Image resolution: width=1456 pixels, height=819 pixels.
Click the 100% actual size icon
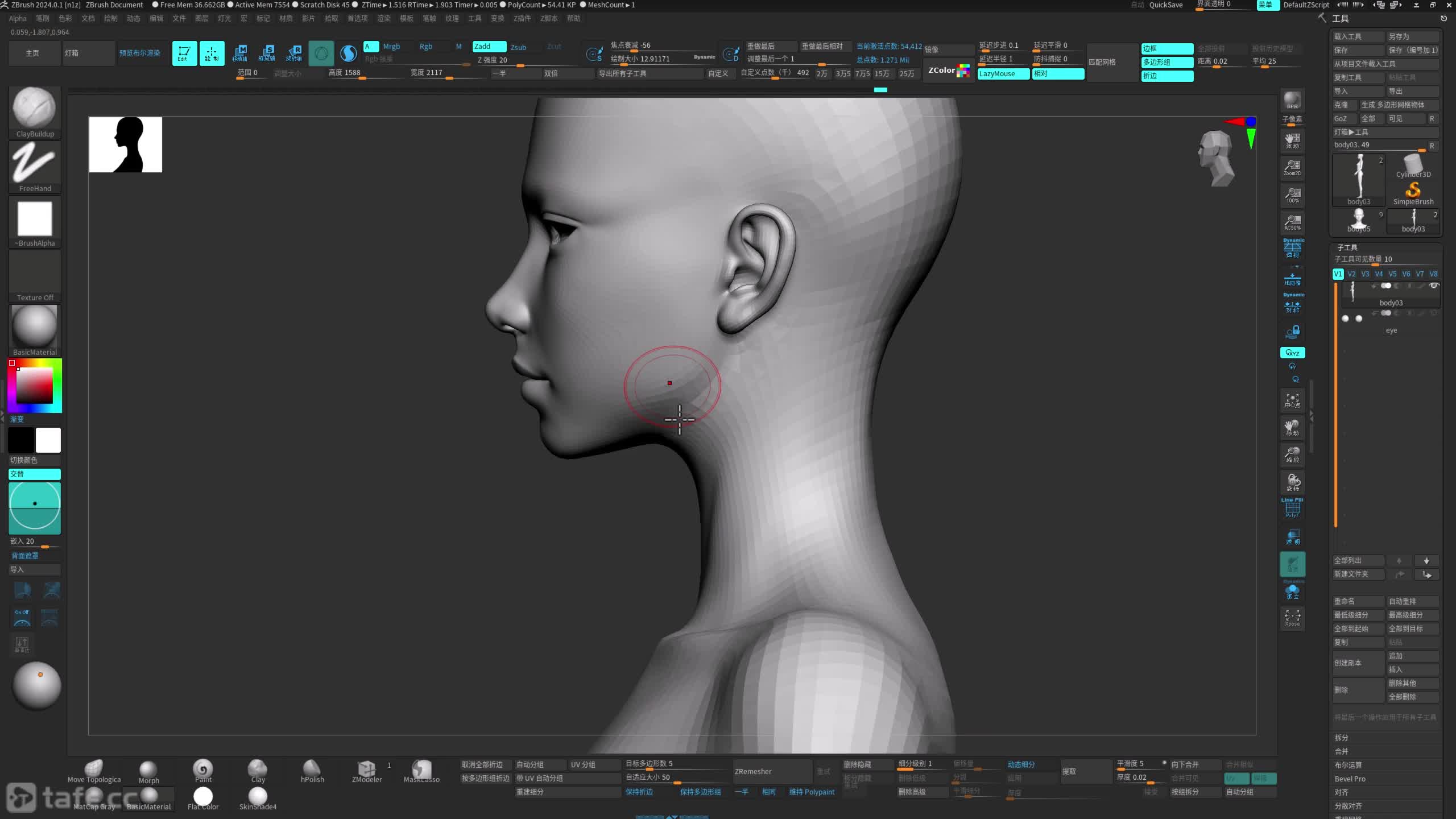(1292, 195)
